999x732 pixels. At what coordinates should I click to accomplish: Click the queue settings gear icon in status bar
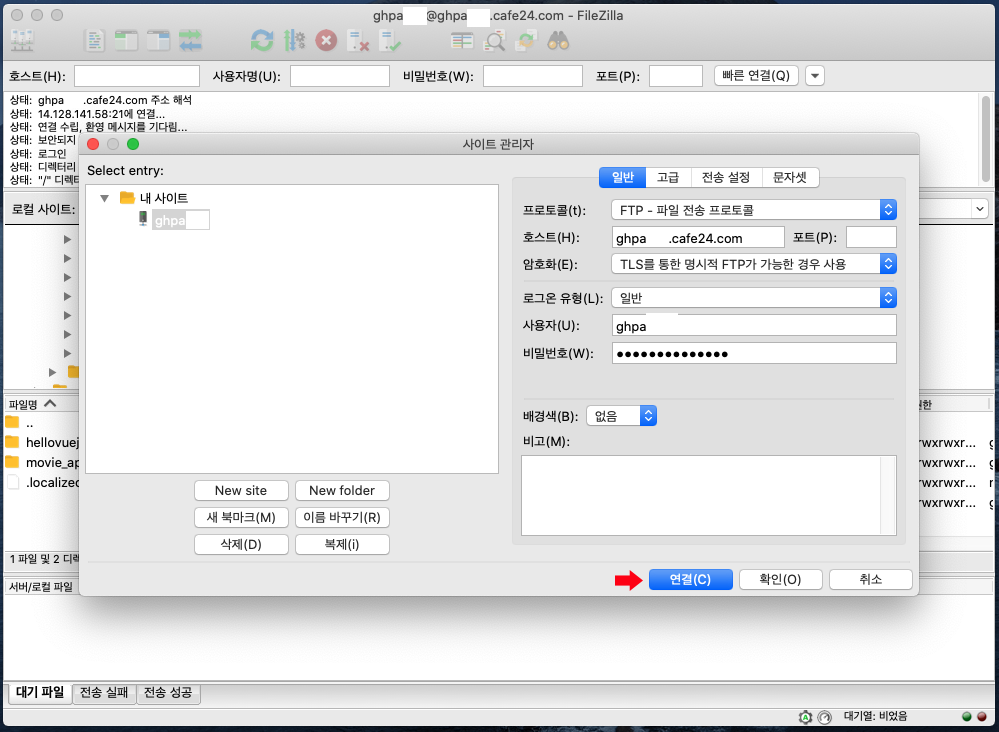805,717
